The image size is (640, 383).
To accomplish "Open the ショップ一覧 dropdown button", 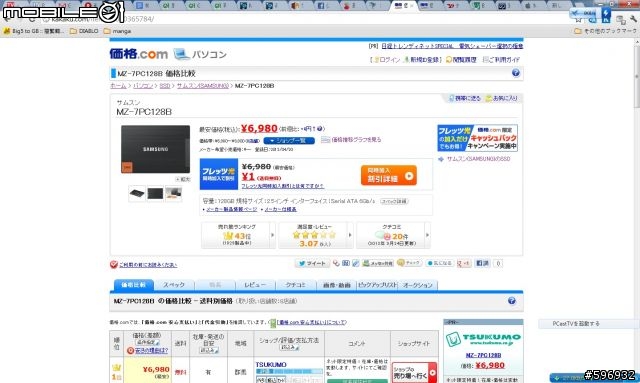I will [x=289, y=140].
